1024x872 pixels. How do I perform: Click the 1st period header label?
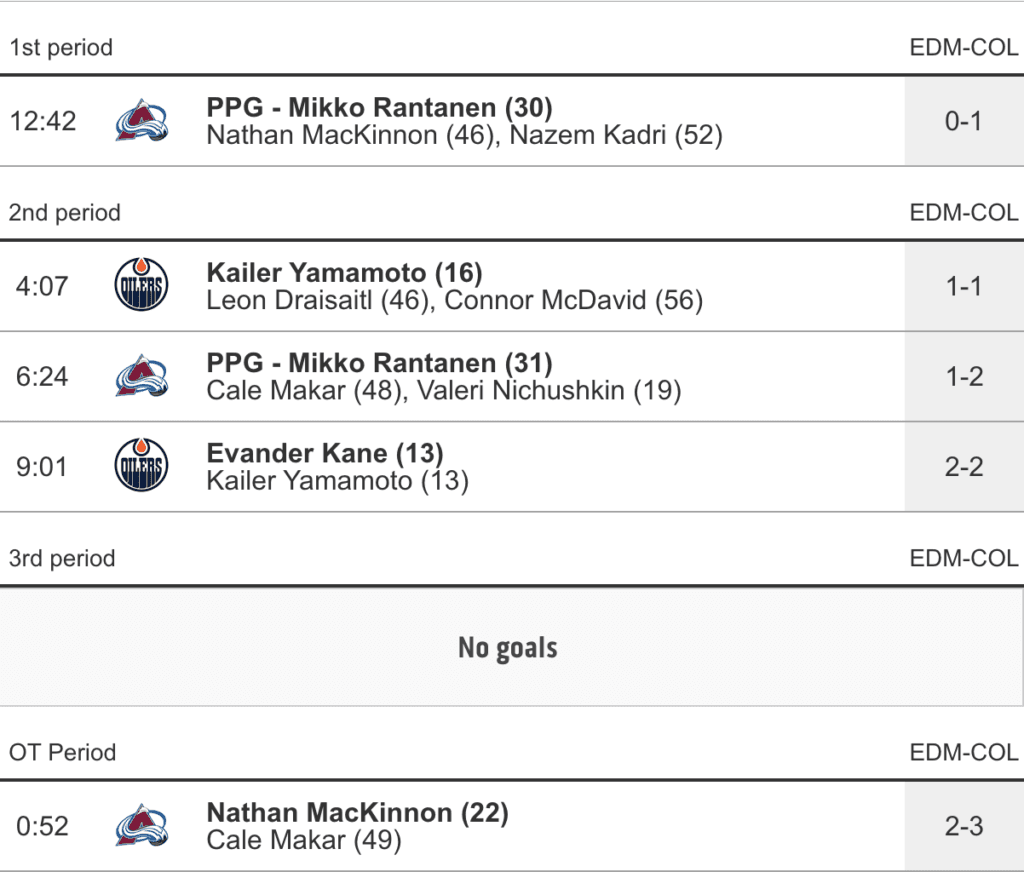61,48
